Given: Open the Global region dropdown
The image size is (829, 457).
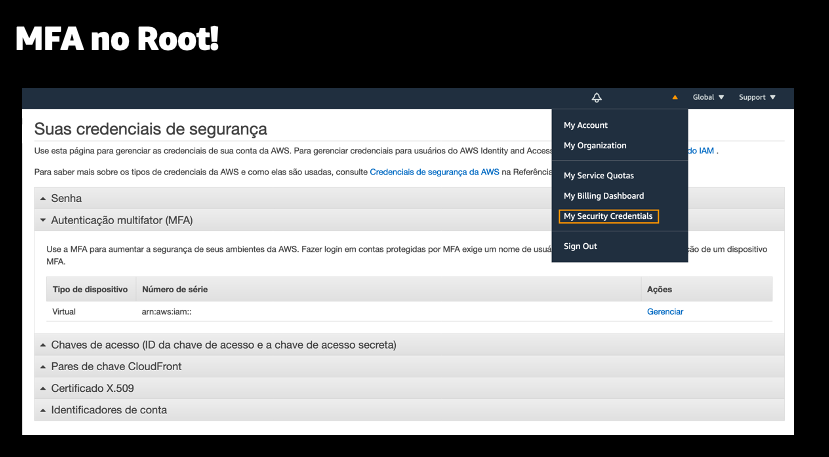Looking at the screenshot, I should (x=708, y=97).
